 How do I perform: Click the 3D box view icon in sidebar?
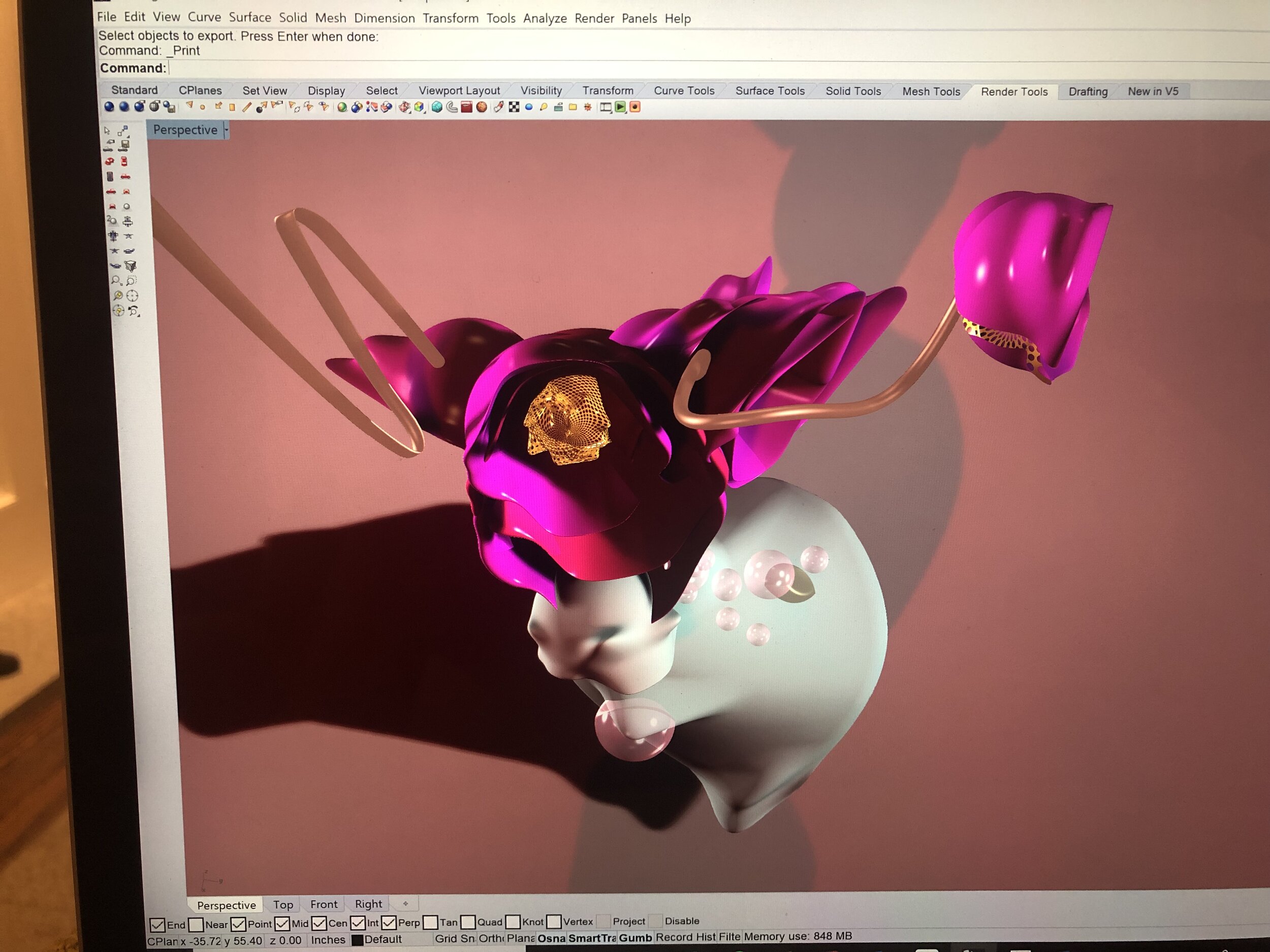131,266
